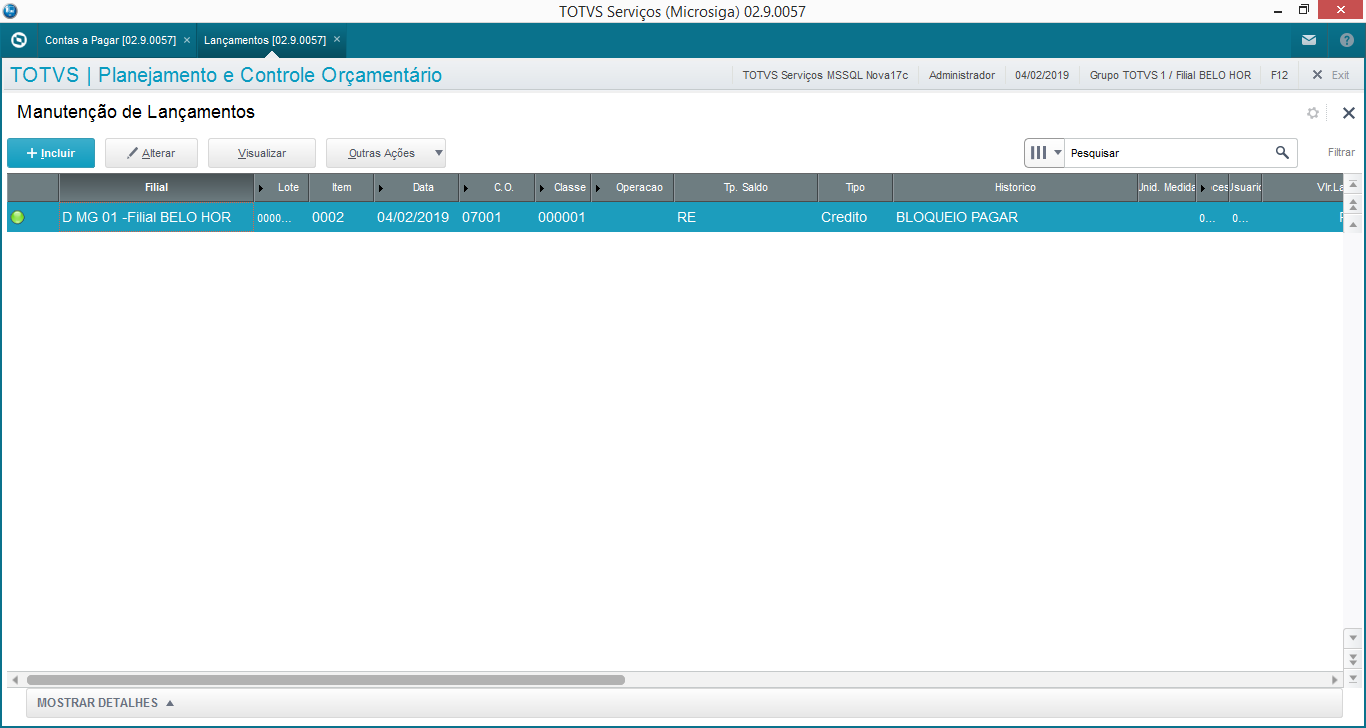Click the Alterar button
The image size is (1366, 728).
point(151,153)
